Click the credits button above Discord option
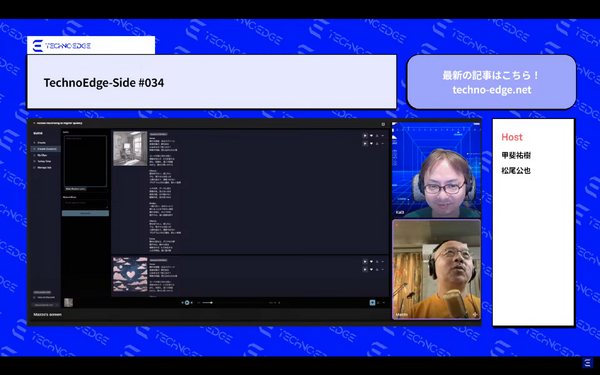Image resolution: width=600 pixels, height=375 pixels. click(42, 292)
